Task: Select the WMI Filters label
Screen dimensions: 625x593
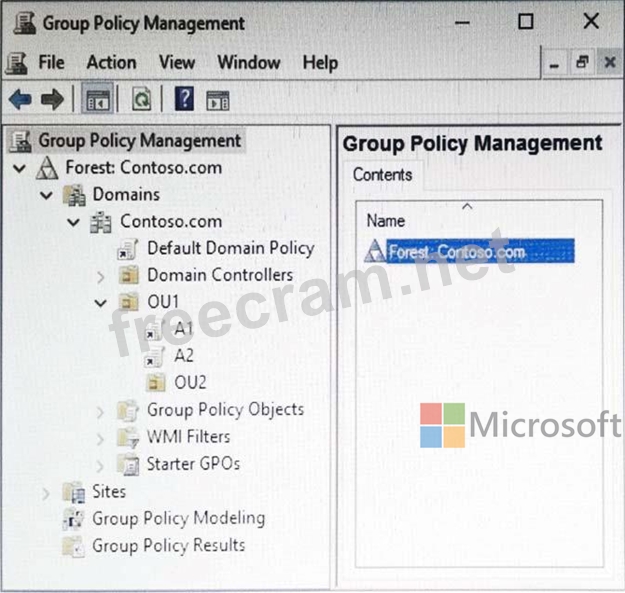Action: 189,437
